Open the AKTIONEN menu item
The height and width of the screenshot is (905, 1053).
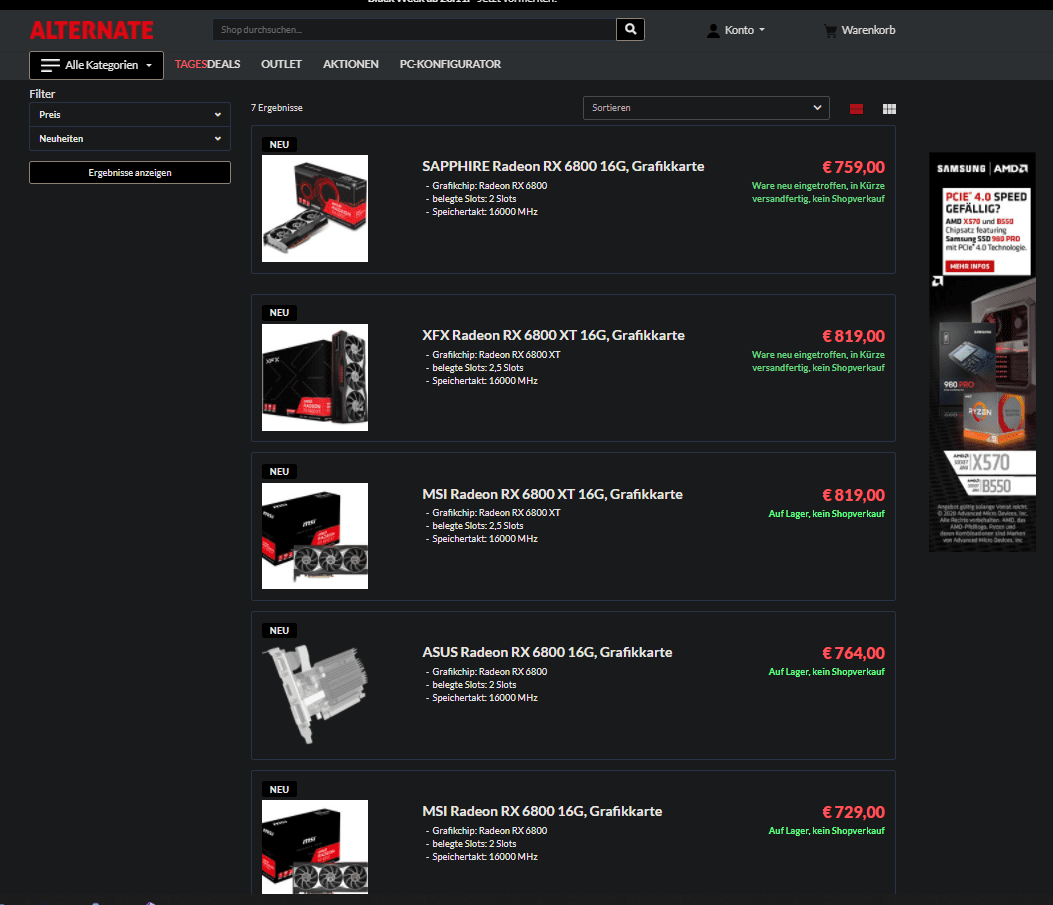(351, 64)
